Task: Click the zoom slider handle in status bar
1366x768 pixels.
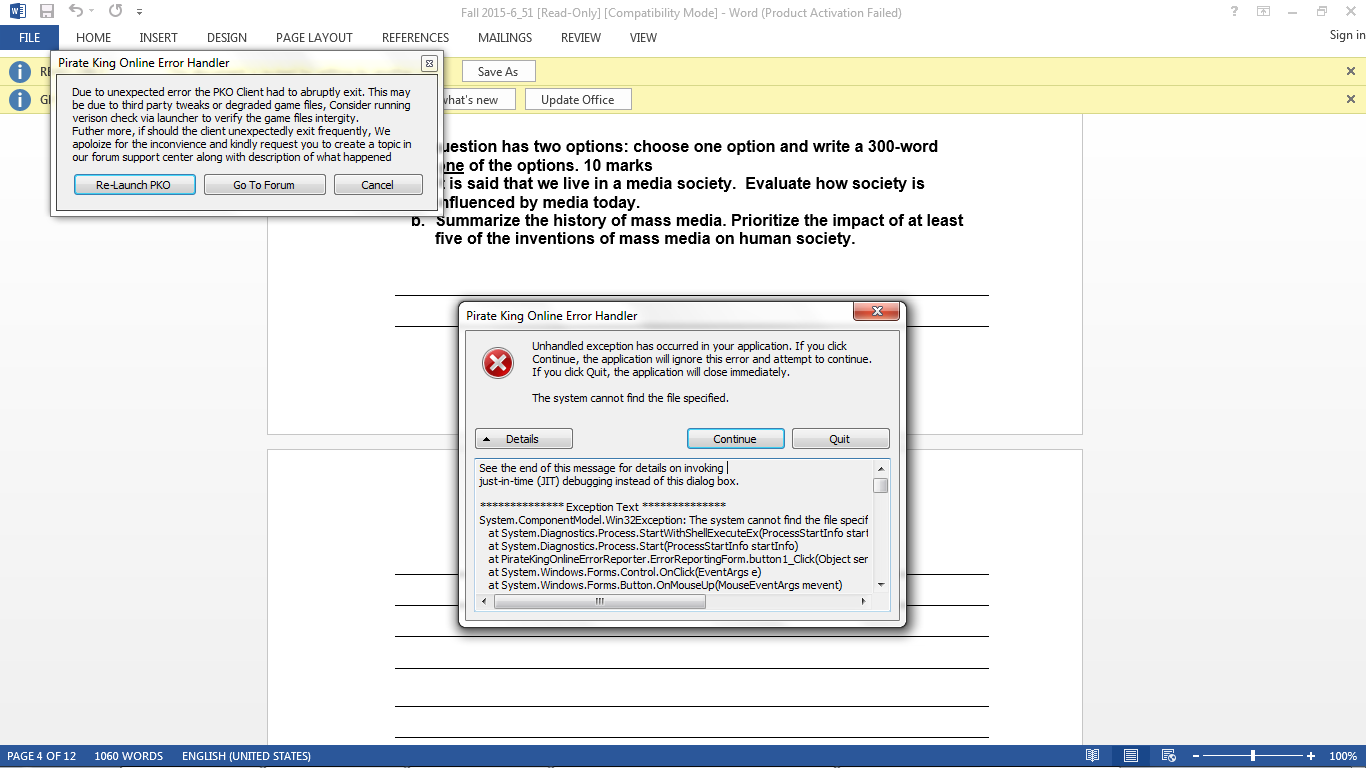Action: [1253, 756]
